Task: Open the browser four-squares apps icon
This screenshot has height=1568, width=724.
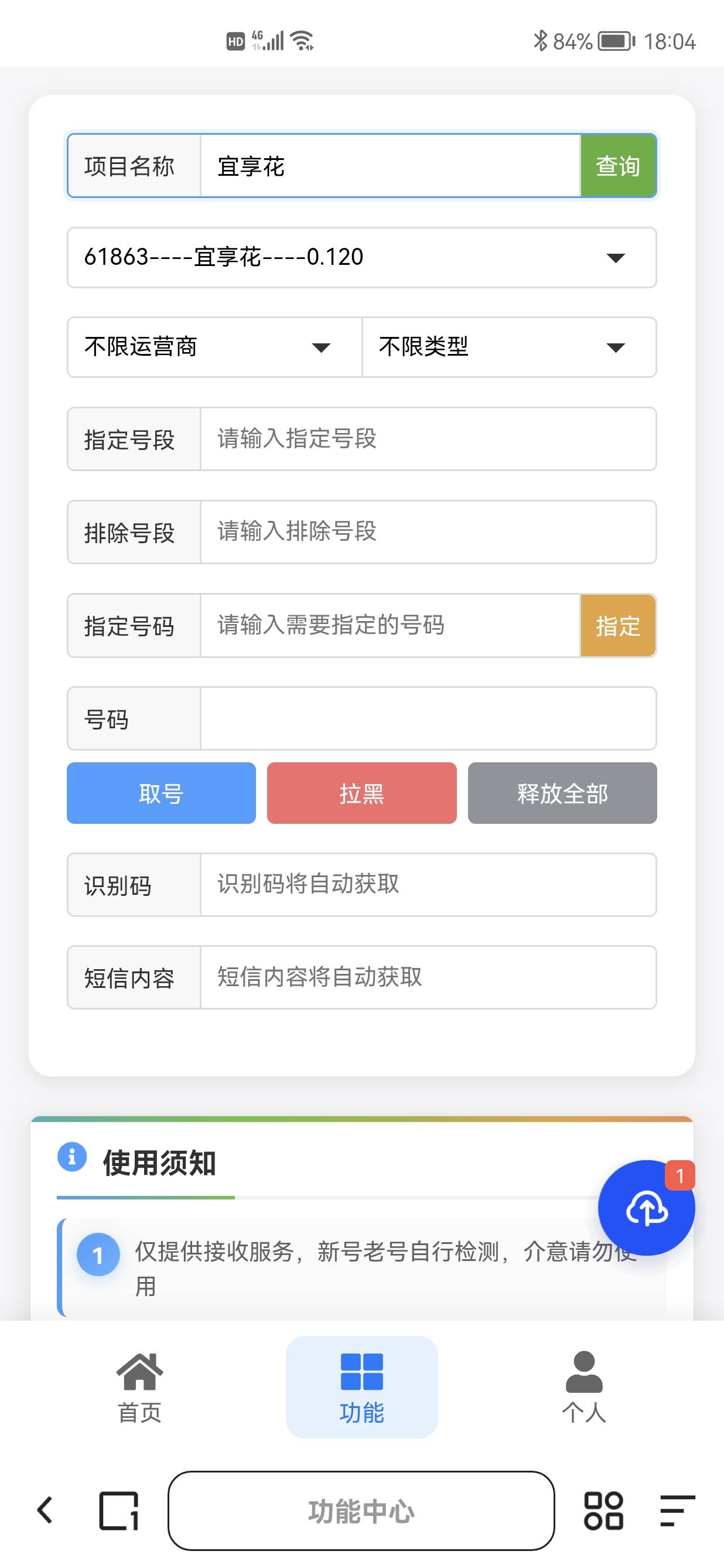Action: coord(603,1511)
